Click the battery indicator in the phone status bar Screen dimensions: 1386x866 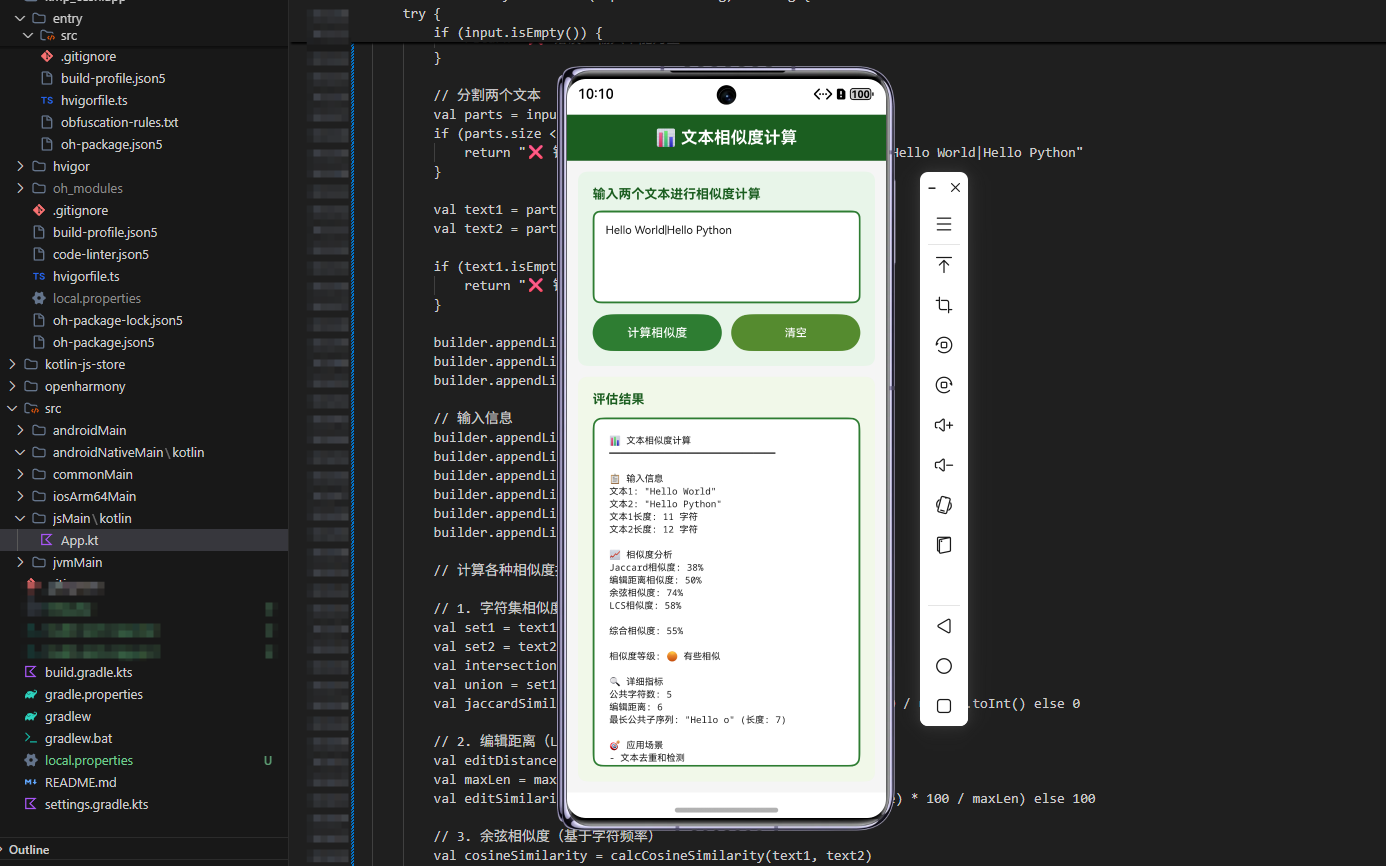point(861,94)
